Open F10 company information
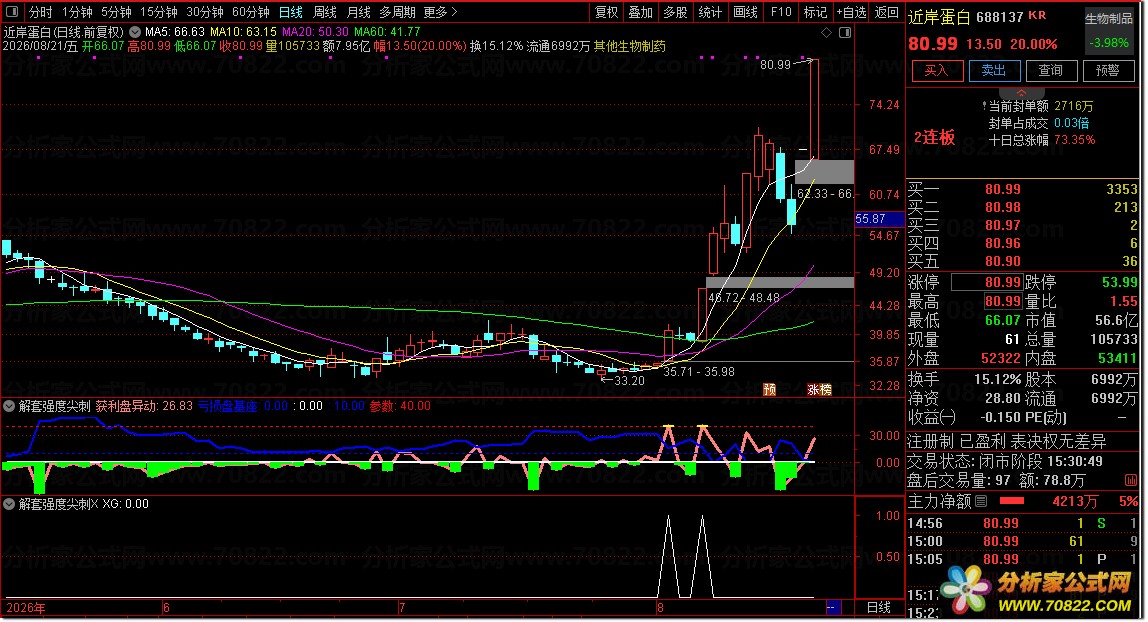Screen dimensions: 1148x622 click(780, 12)
